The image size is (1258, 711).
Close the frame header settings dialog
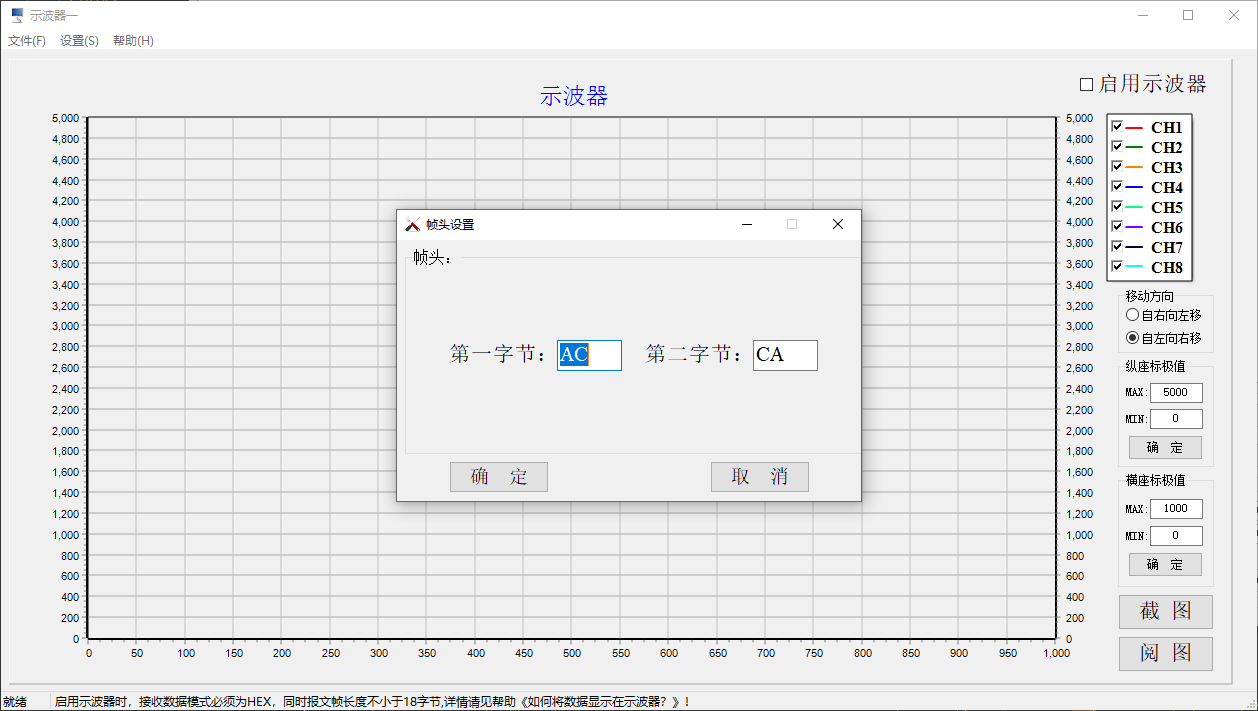coord(838,224)
